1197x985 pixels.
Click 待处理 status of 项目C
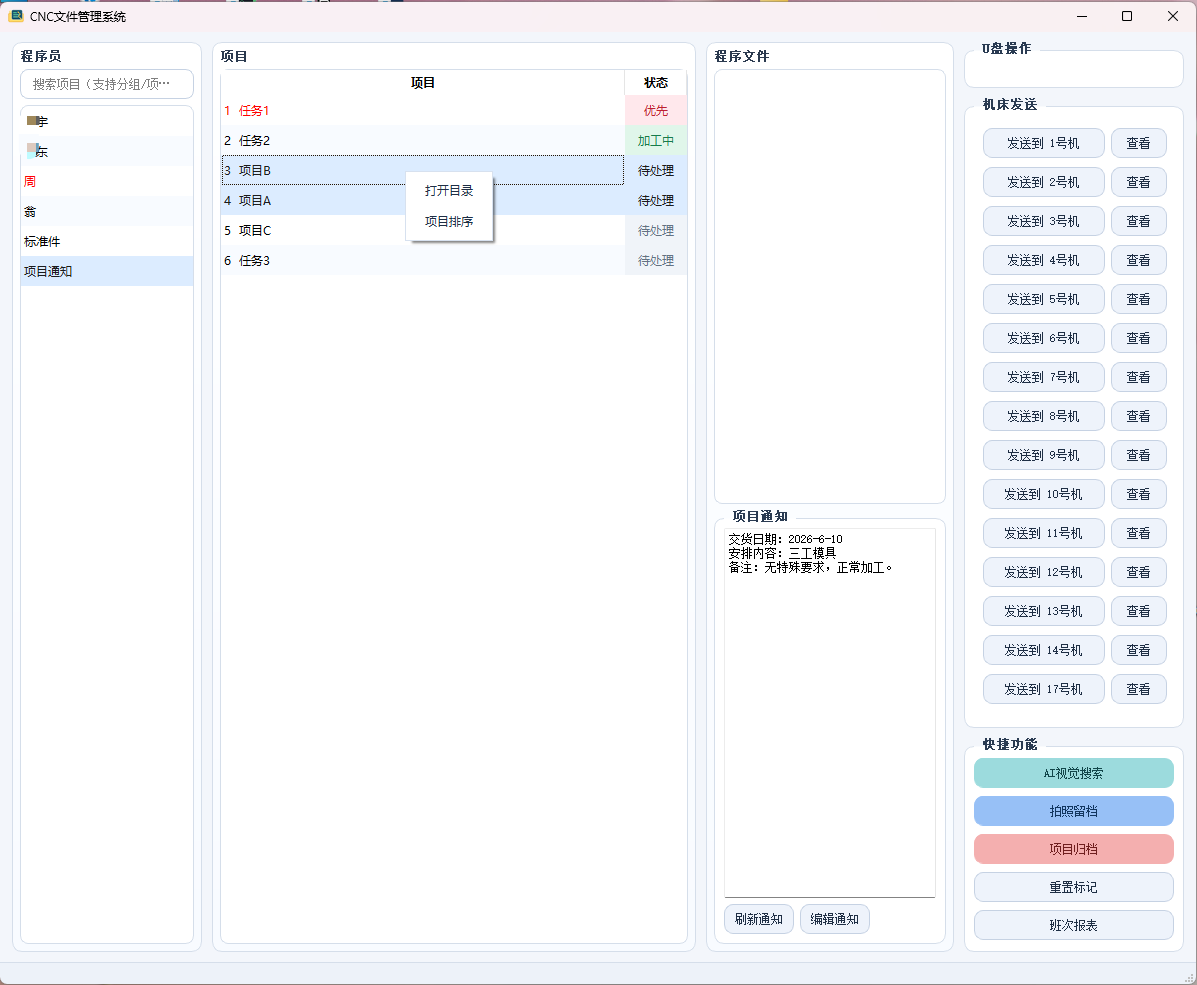coord(656,231)
